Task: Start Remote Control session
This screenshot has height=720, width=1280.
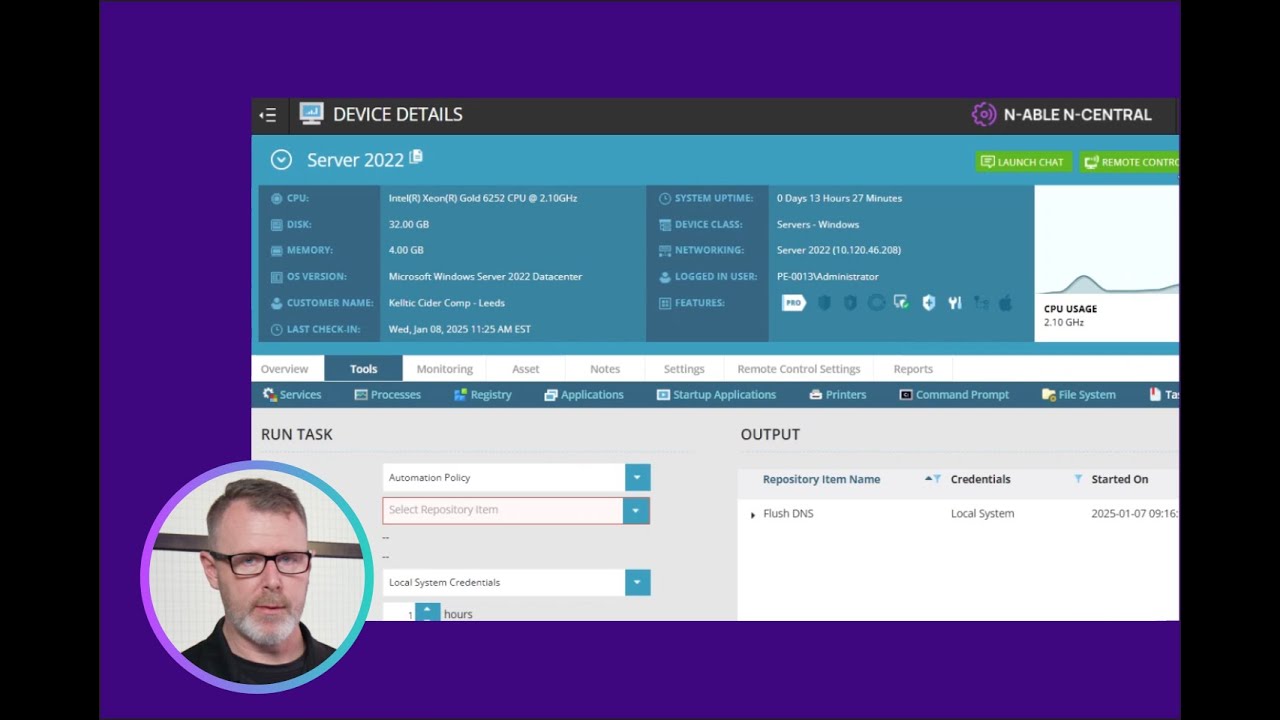Action: pyautogui.click(x=1130, y=162)
